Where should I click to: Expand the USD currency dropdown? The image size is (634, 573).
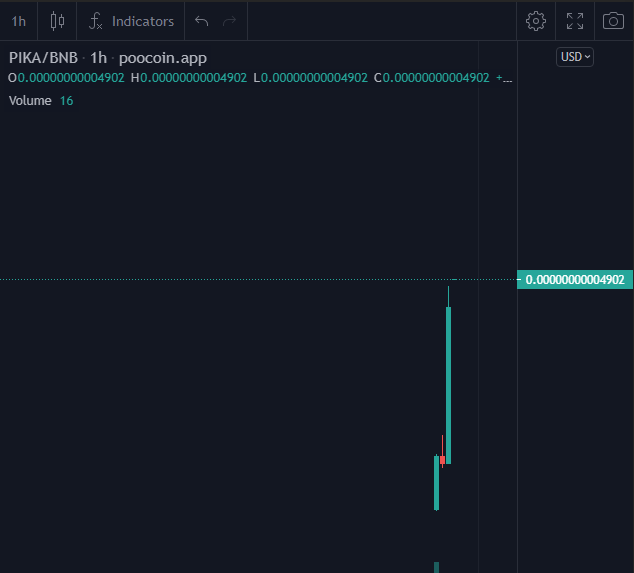pos(575,57)
